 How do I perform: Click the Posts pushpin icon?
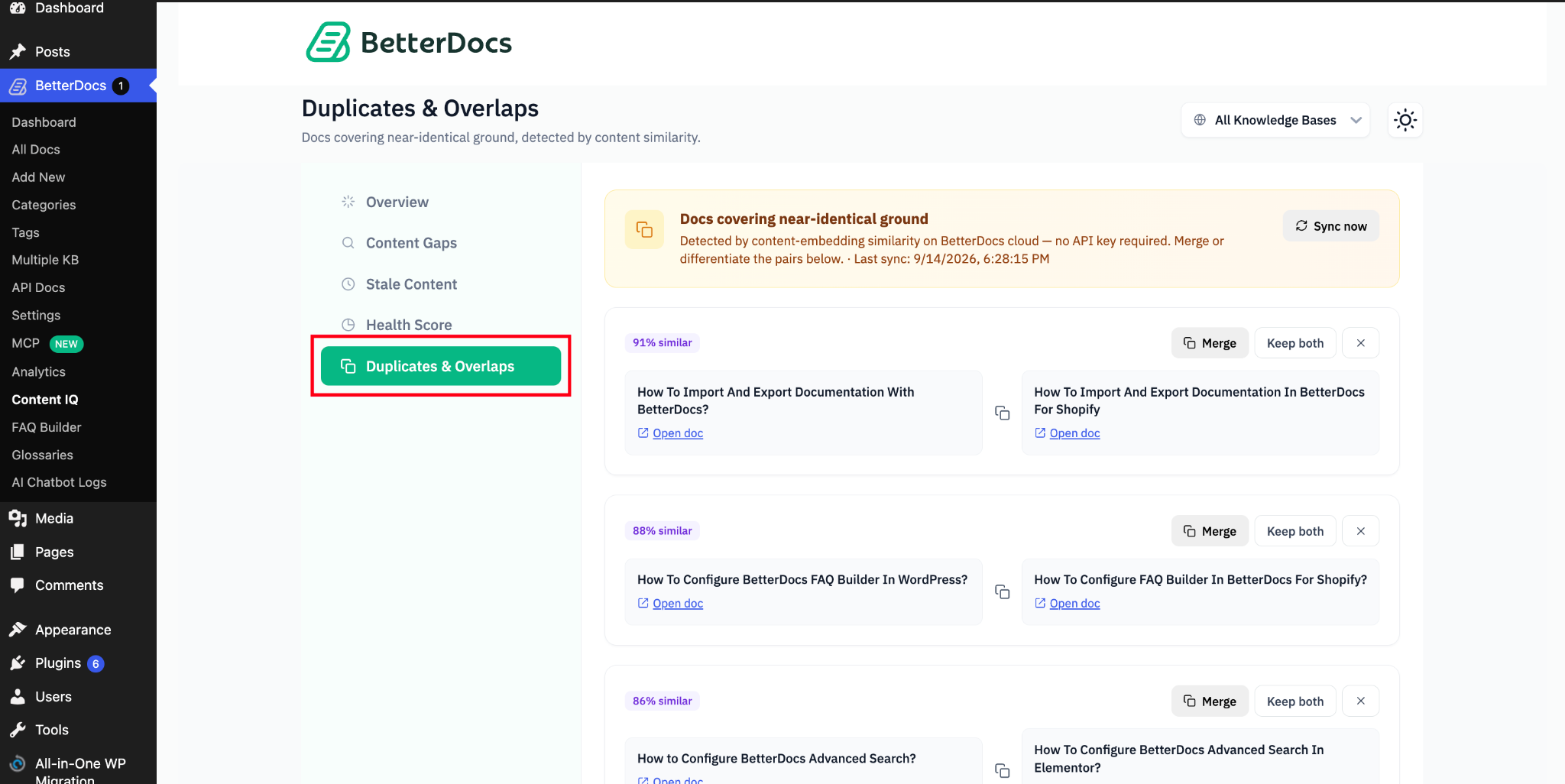tap(18, 52)
